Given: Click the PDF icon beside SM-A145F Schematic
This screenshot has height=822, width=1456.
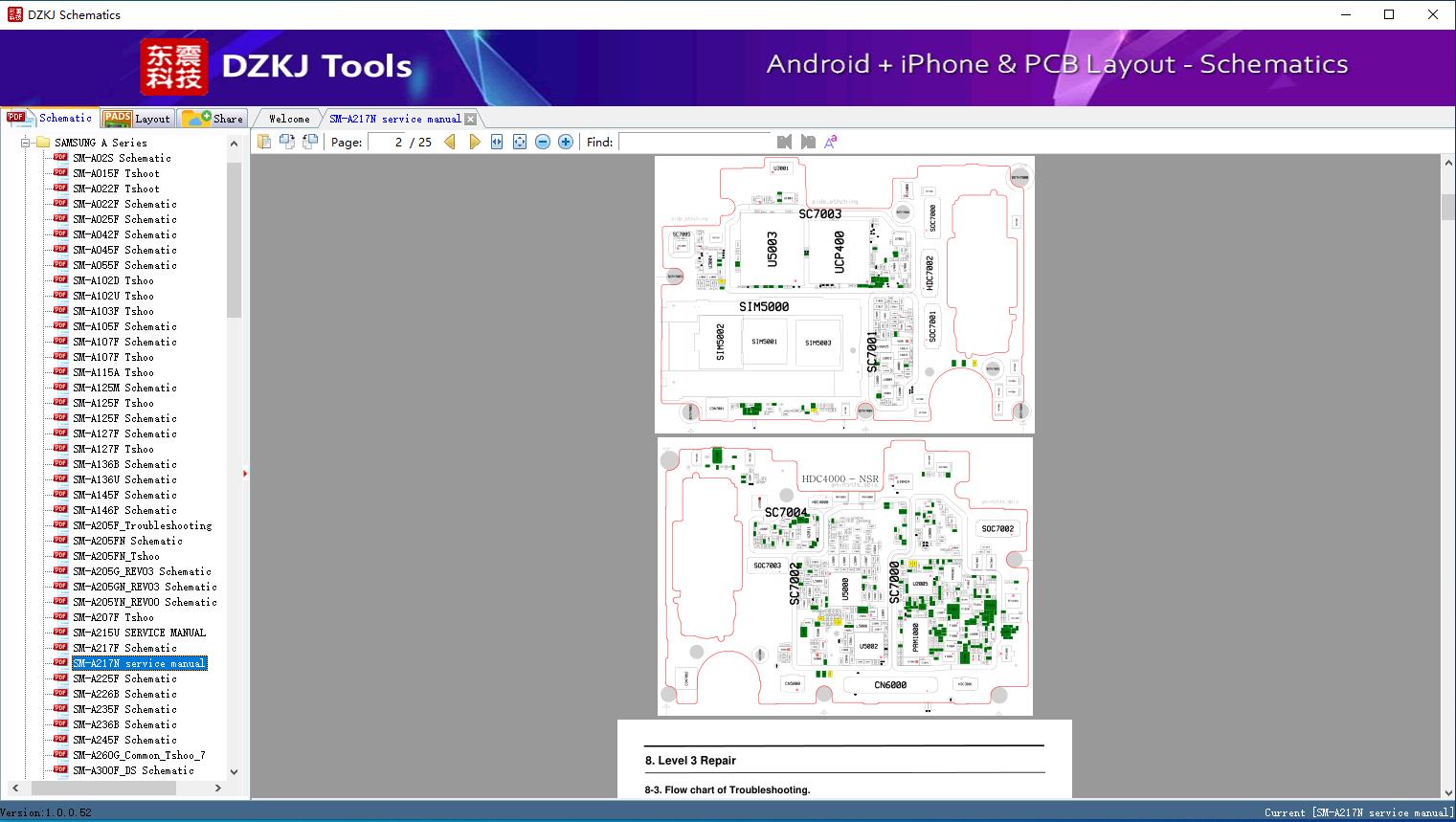Looking at the screenshot, I should [x=60, y=494].
